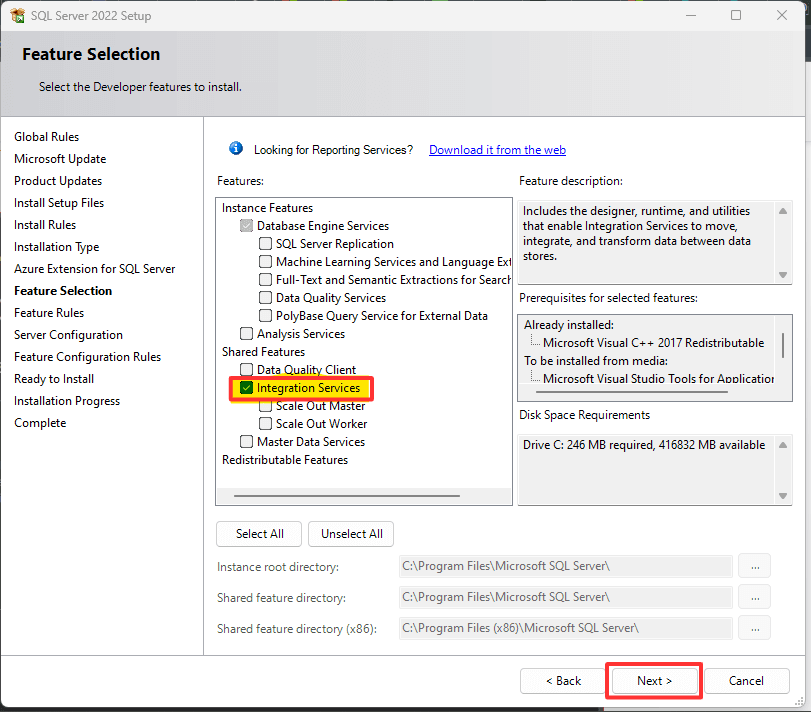Check Machine Learning Services and Language Extensions
Viewport: 811px width, 712px height.
click(x=265, y=262)
